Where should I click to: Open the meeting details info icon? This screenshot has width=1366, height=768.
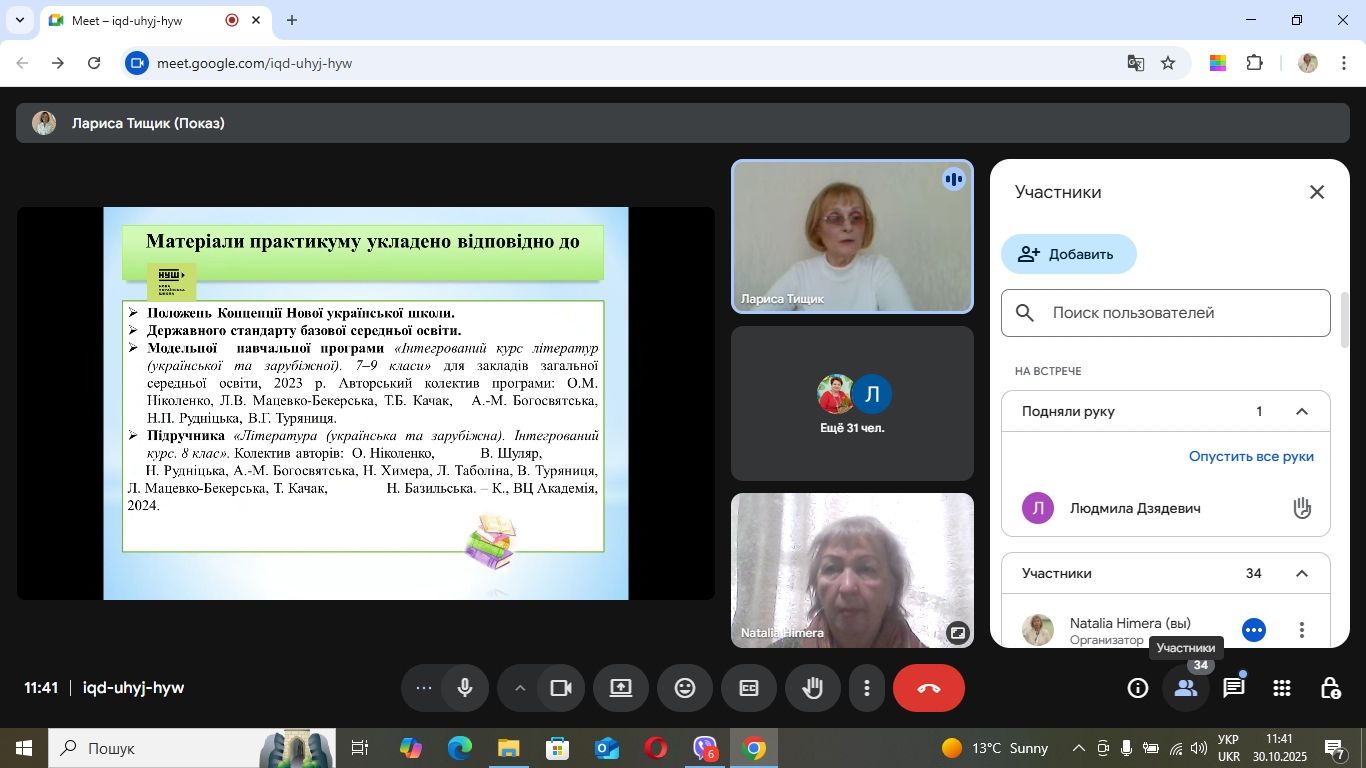click(x=1137, y=688)
